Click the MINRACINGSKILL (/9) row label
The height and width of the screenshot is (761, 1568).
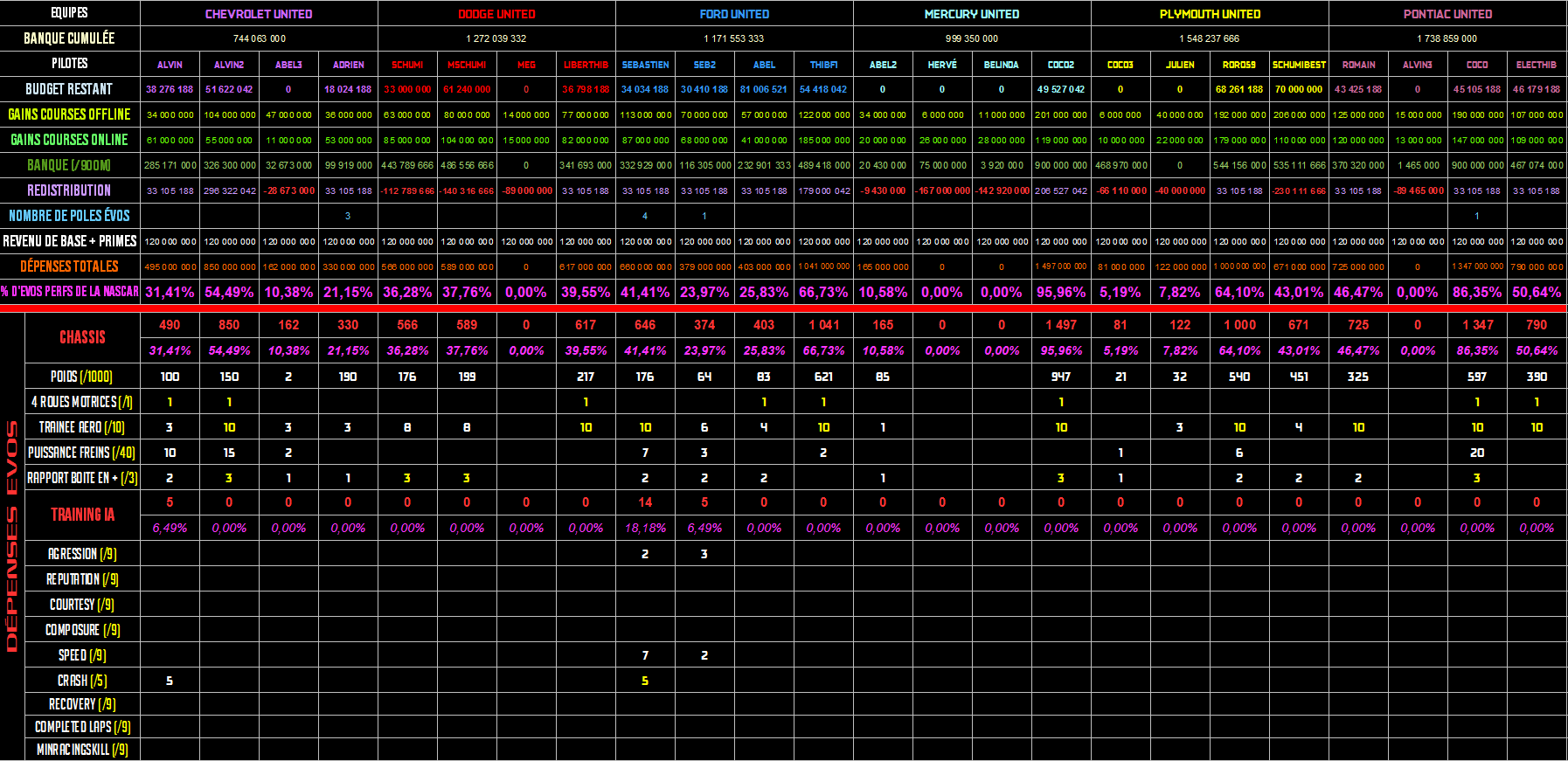point(81,750)
